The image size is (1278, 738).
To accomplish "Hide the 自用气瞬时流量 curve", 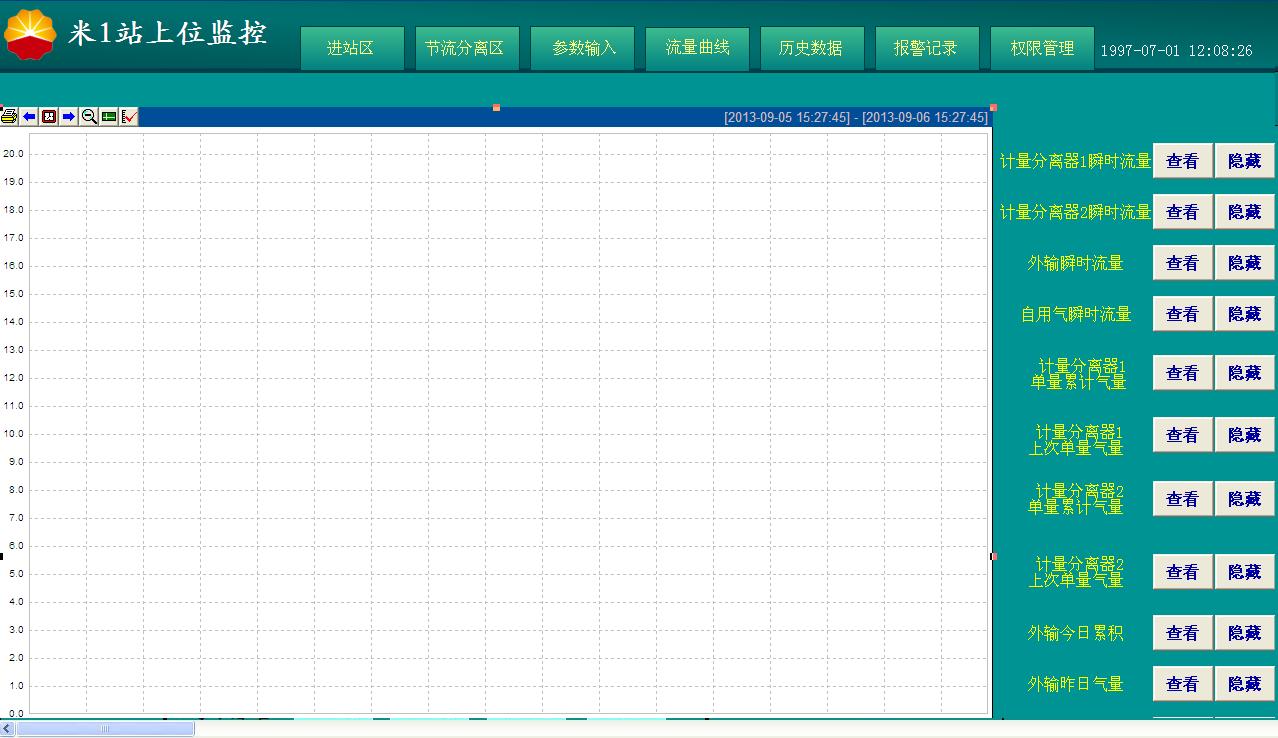I will [1245, 314].
